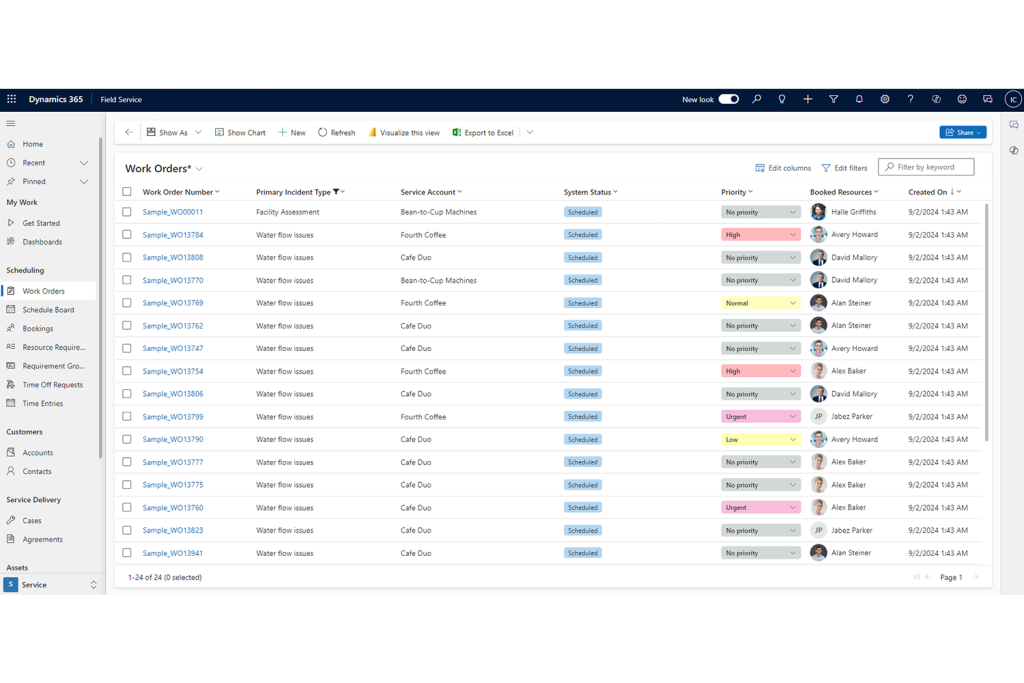This screenshot has height=683, width=1024.
Task: Expand Recent in sidebar
Action: pyautogui.click(x=84, y=163)
